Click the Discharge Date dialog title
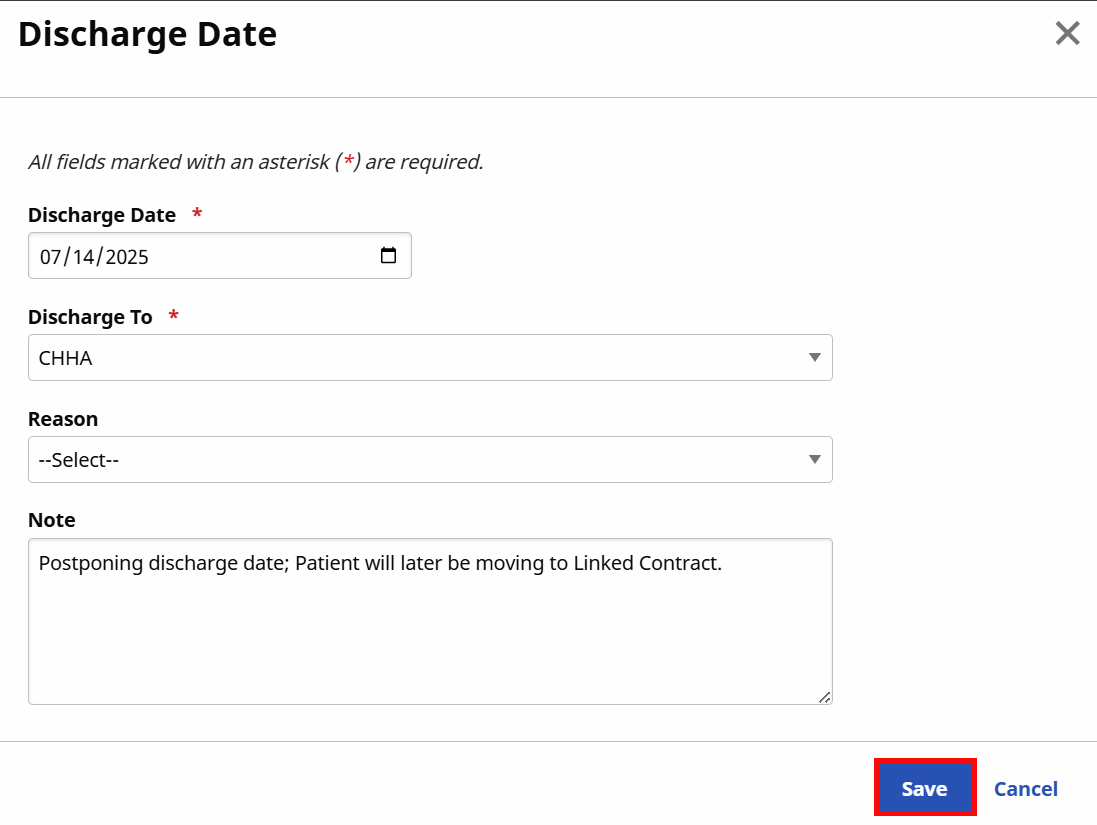Screen dimensions: 1097x825 tap(147, 33)
